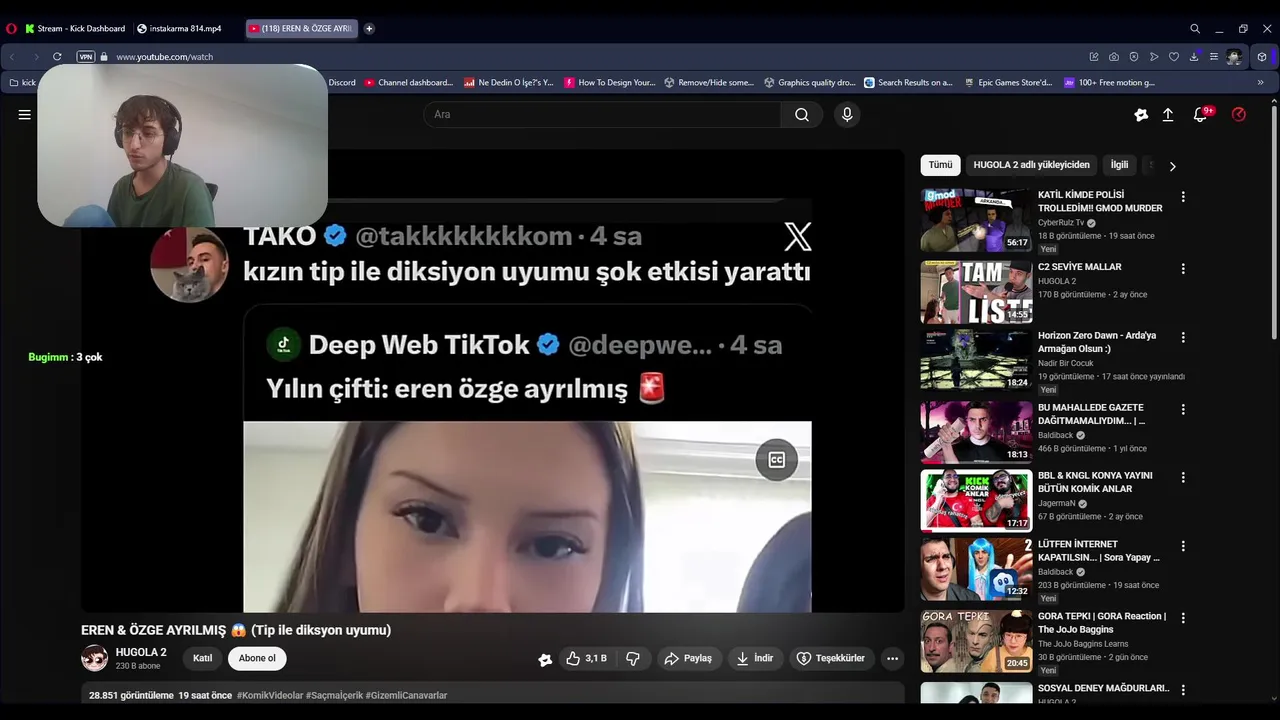Expand the bookmarks bar overflow chevron

tap(1261, 83)
